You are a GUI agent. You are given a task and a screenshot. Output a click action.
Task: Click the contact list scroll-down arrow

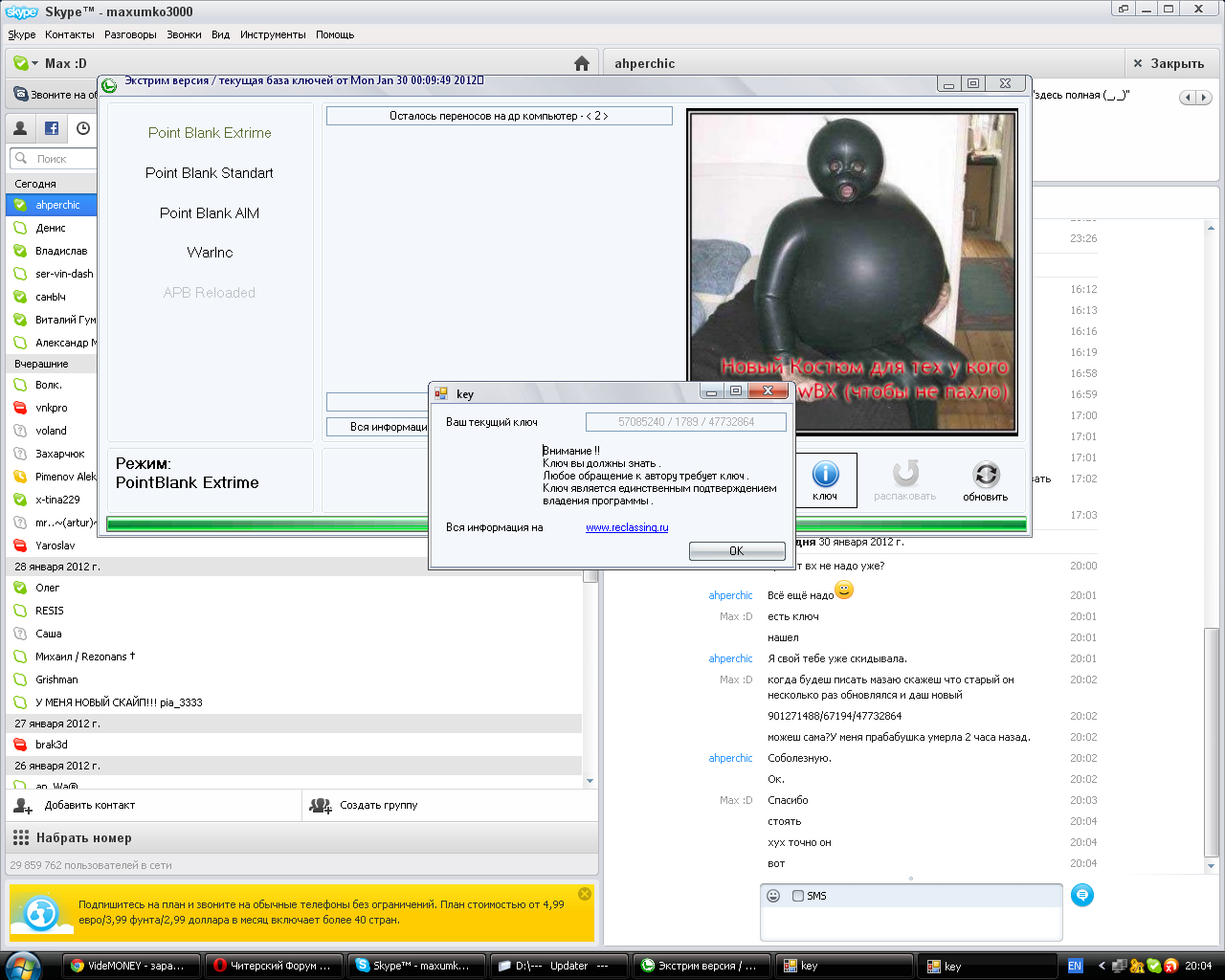click(x=590, y=781)
